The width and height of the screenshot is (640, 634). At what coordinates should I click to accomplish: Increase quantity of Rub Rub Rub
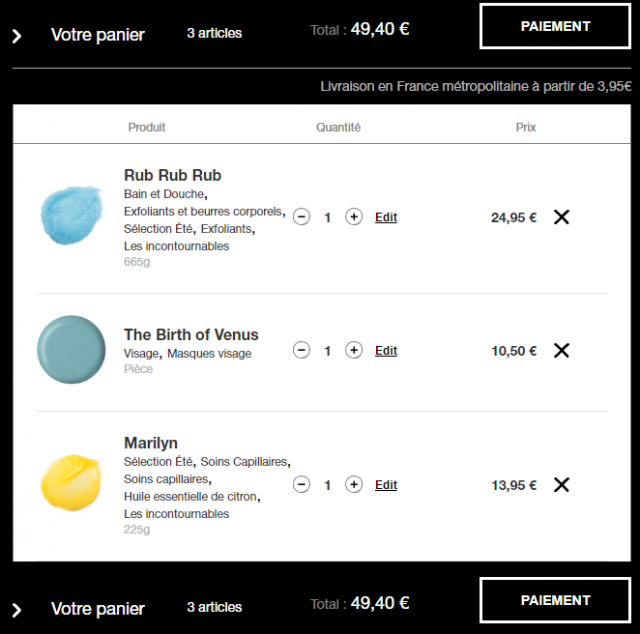354,217
